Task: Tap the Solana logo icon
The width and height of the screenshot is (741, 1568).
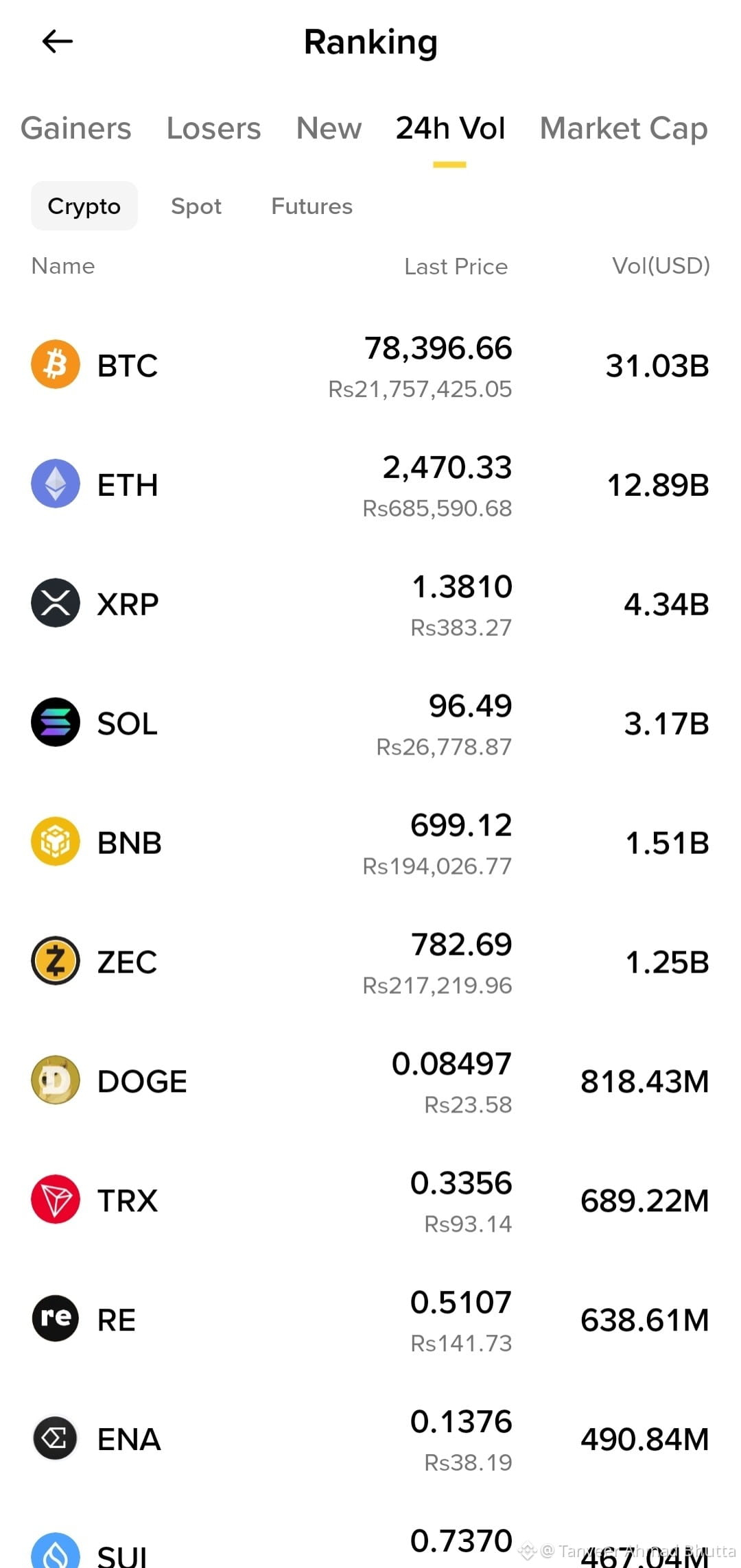Action: tap(56, 722)
